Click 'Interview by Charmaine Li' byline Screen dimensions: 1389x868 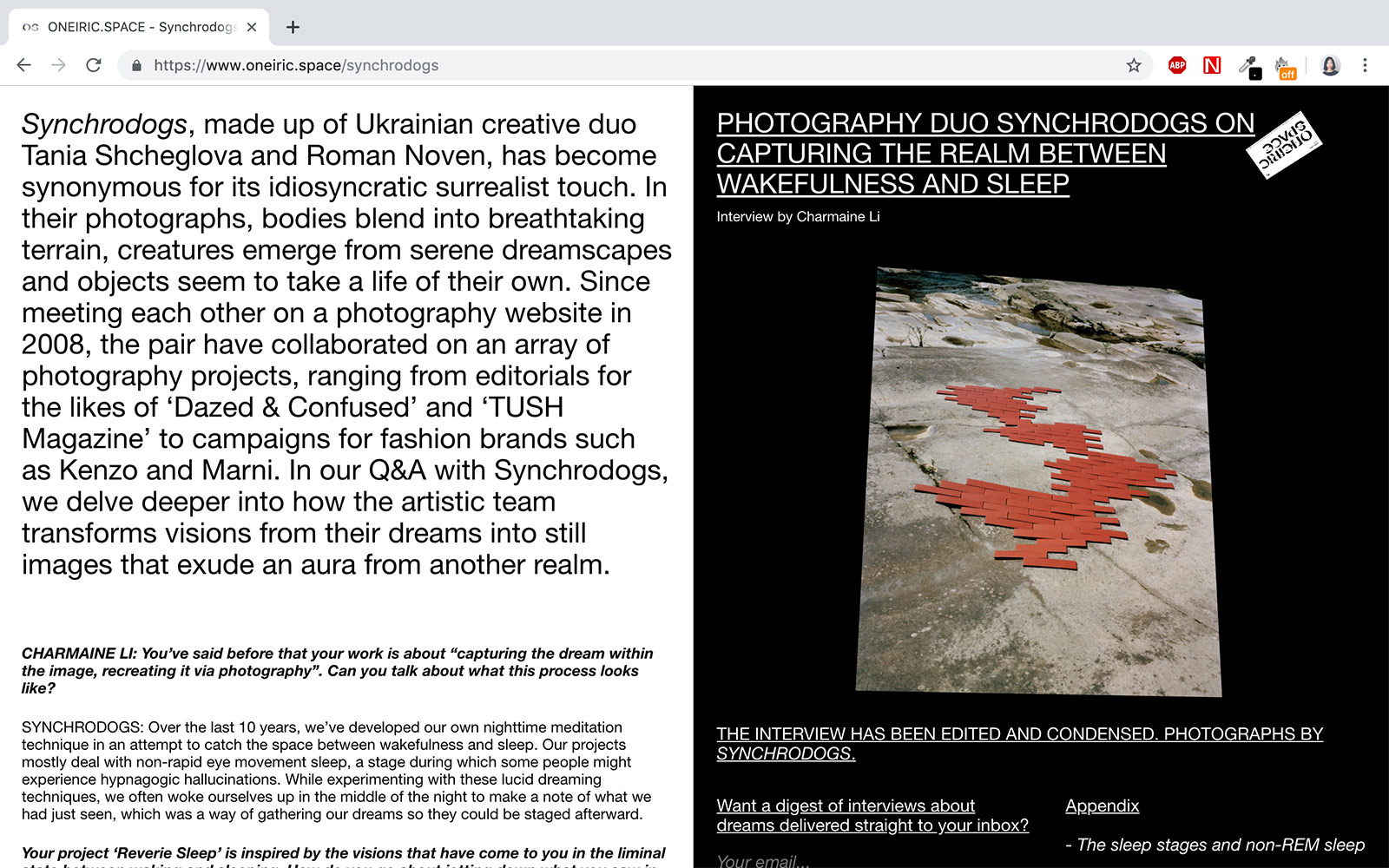[x=798, y=217]
